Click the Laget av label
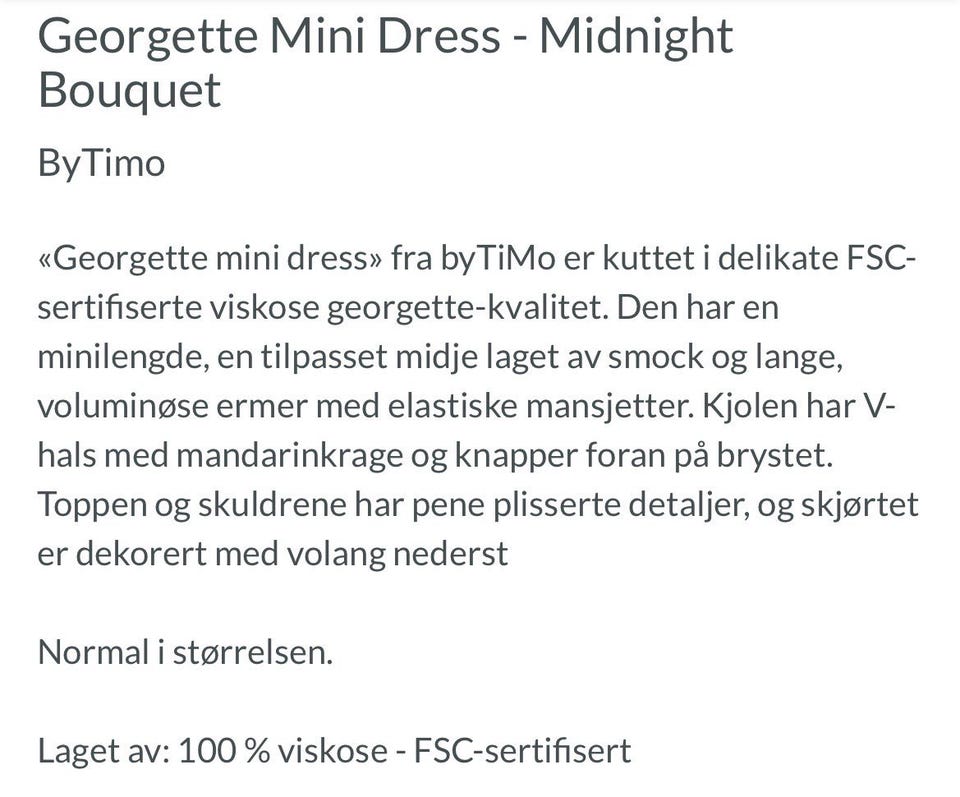Viewport: 960px width, 797px height. [103, 751]
